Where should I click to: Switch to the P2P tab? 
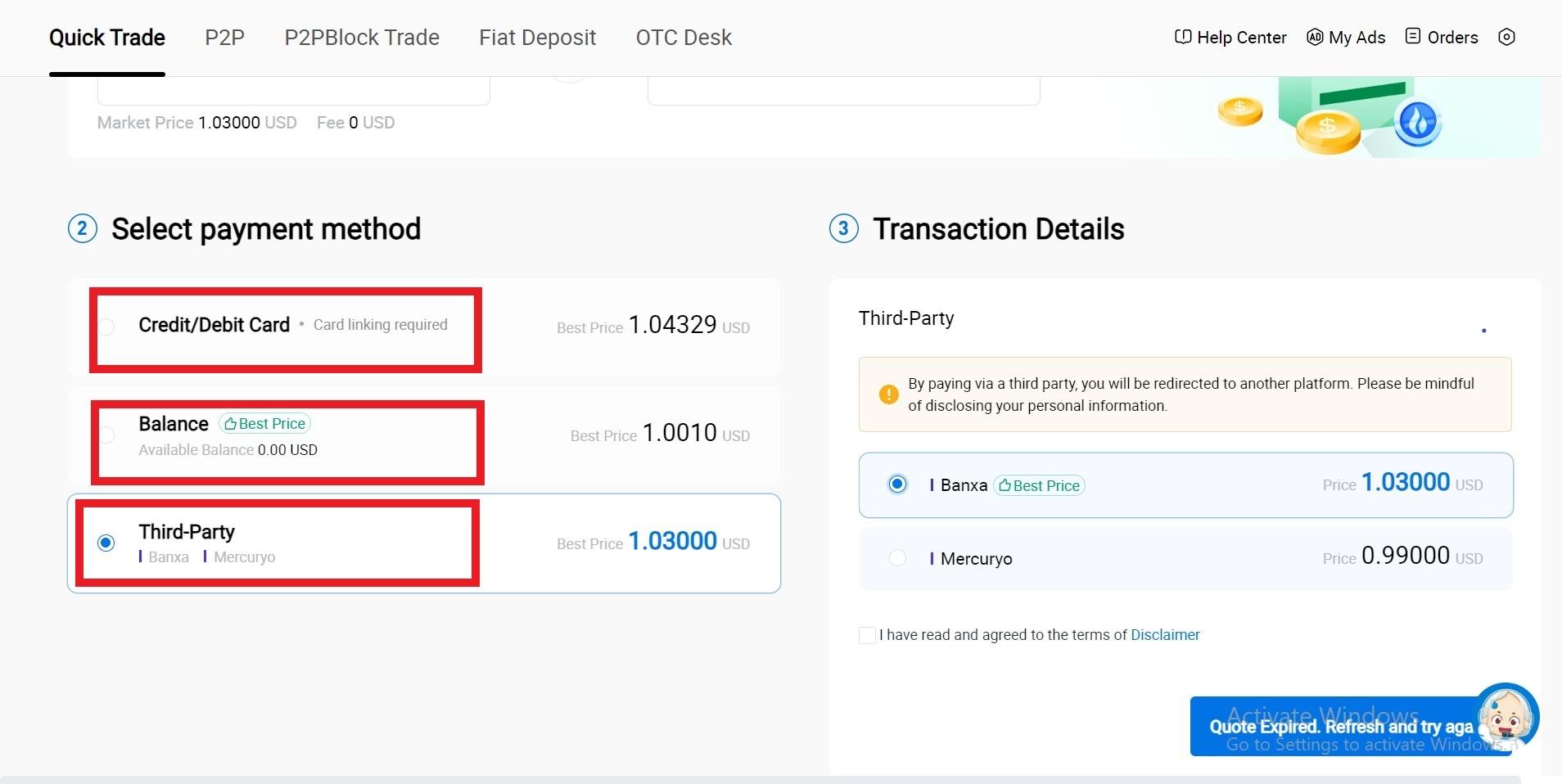pos(224,38)
